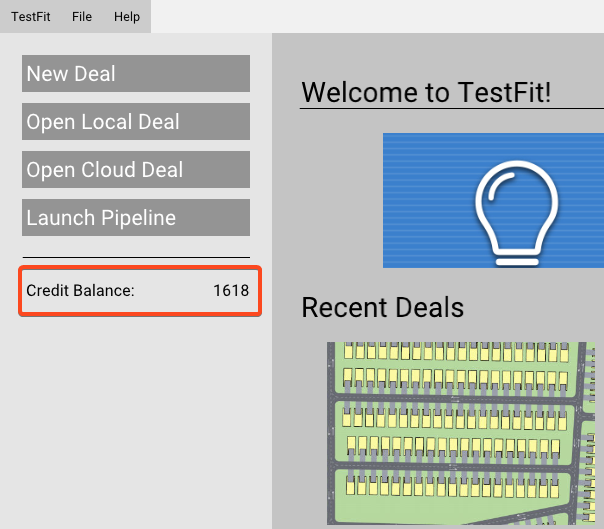Select Open Cloud Deal
The height and width of the screenshot is (529, 604).
coord(136,170)
